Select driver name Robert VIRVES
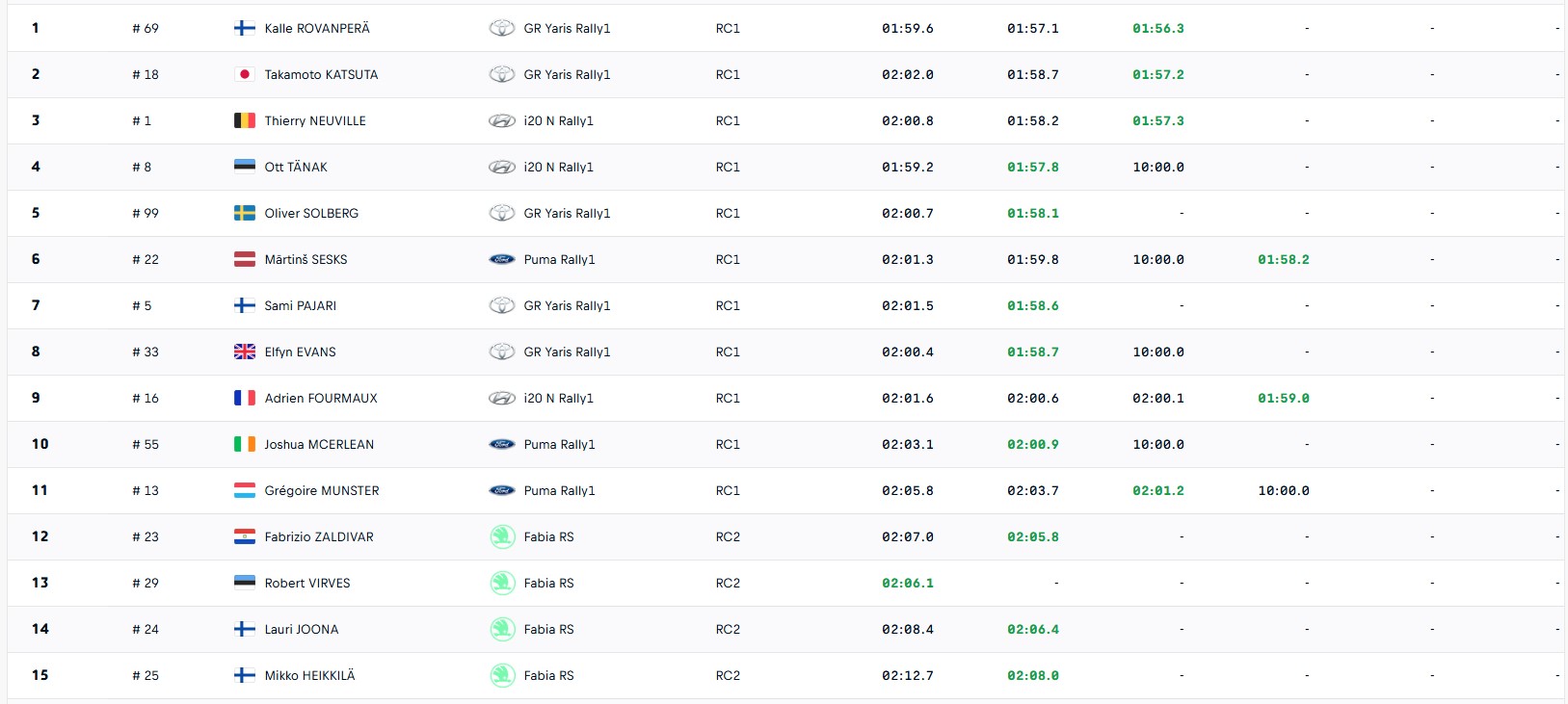This screenshot has height=704, width=1568. click(307, 583)
